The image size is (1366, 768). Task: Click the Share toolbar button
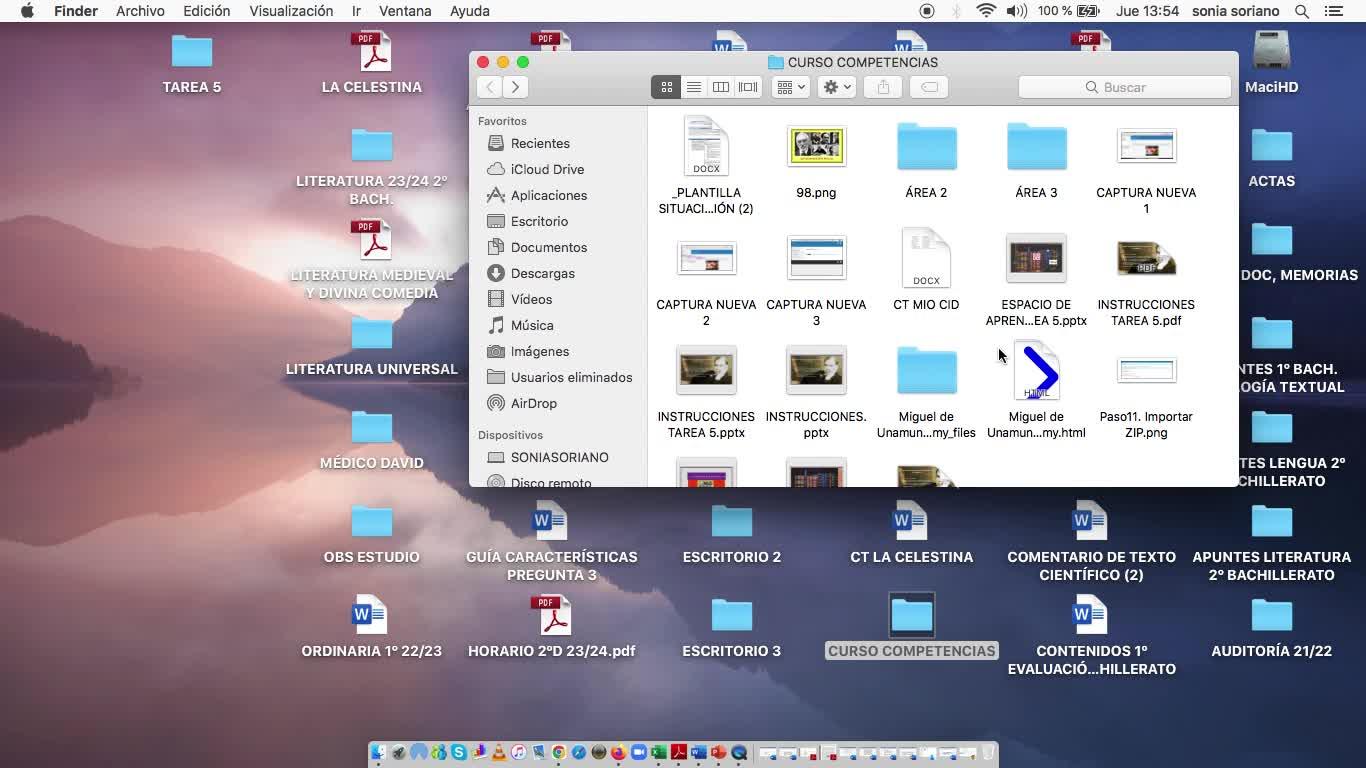pyautogui.click(x=883, y=87)
